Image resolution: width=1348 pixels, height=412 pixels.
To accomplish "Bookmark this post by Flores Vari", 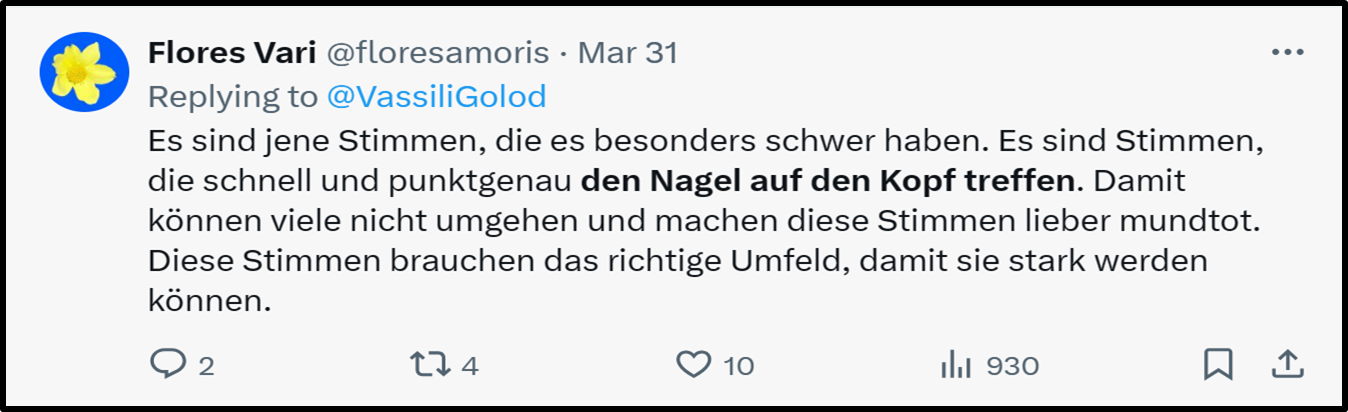I will pyautogui.click(x=1217, y=365).
